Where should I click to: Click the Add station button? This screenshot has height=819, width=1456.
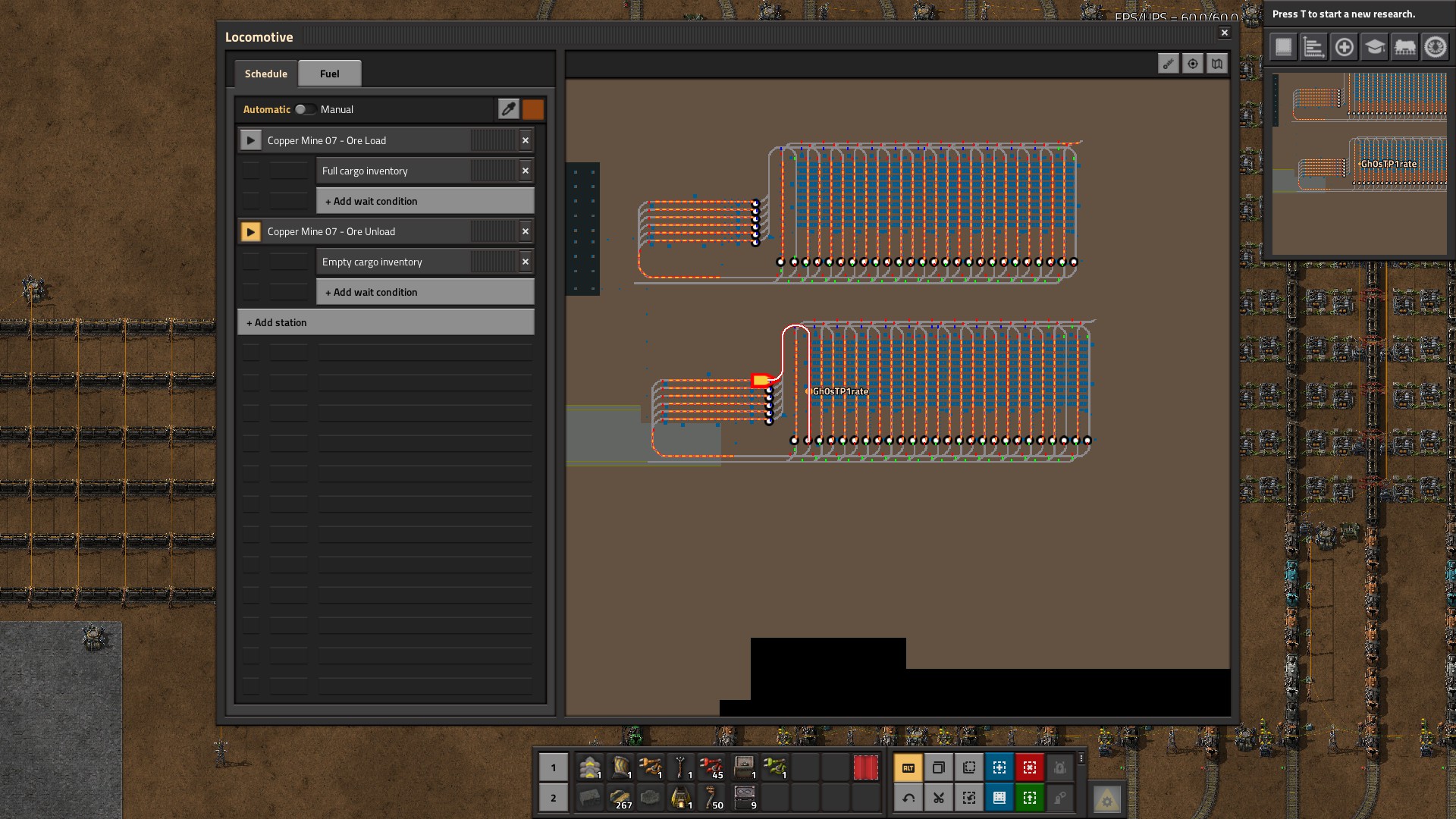coord(386,322)
